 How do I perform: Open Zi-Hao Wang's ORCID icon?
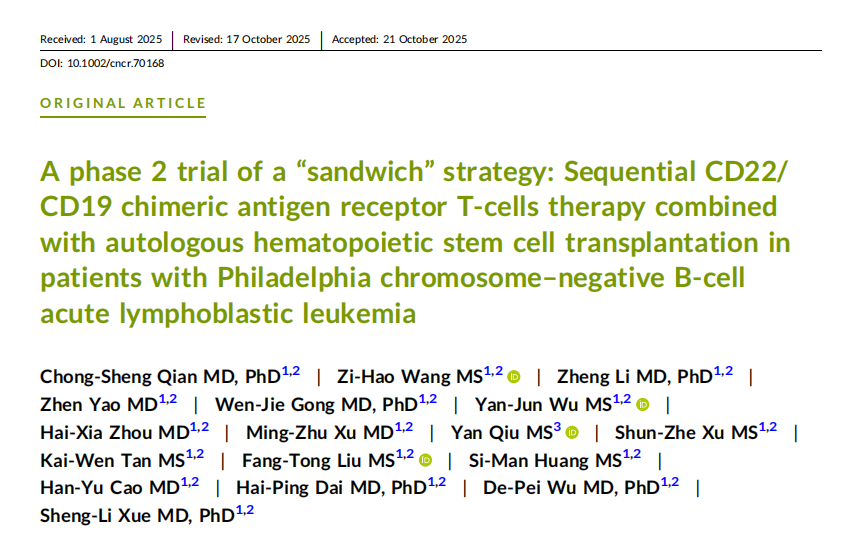click(513, 377)
